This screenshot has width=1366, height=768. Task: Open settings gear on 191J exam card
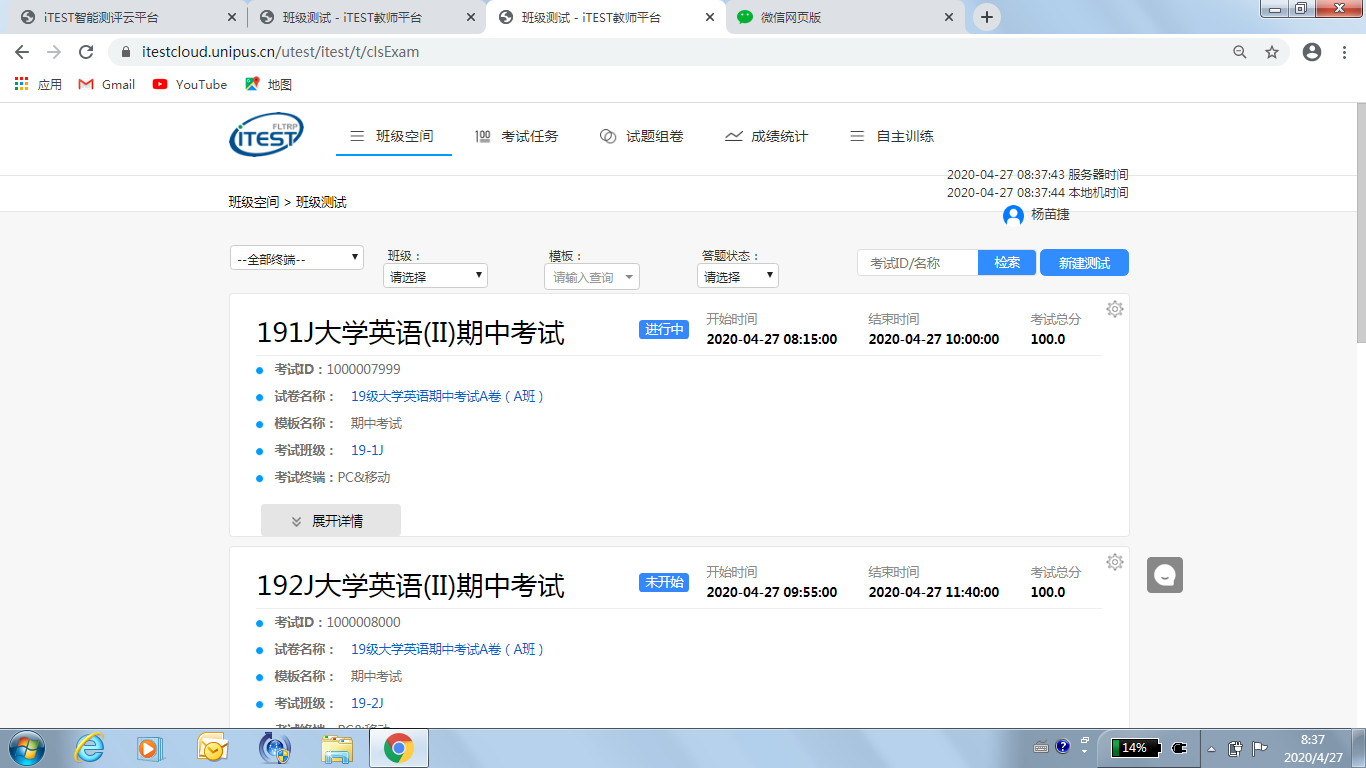[x=1114, y=309]
